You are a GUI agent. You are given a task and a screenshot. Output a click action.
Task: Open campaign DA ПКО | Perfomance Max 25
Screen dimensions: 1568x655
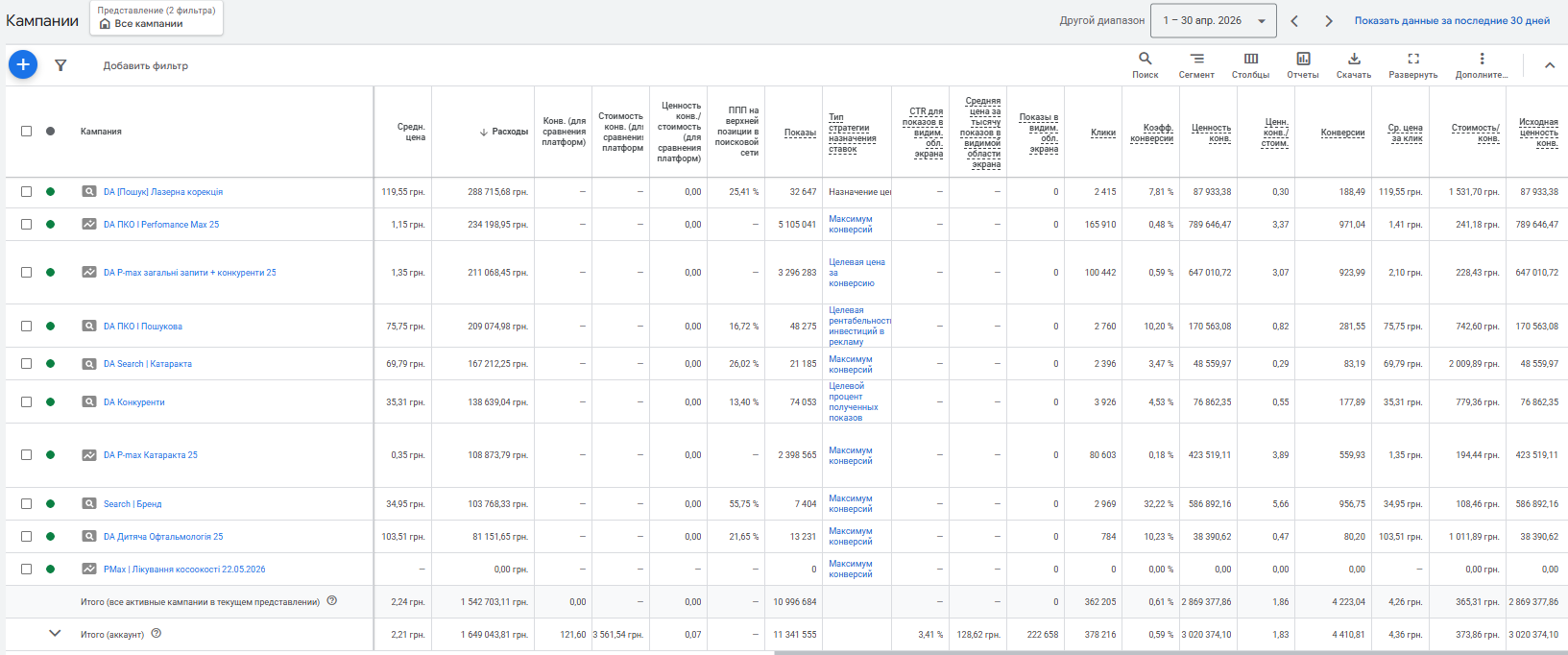pos(161,225)
